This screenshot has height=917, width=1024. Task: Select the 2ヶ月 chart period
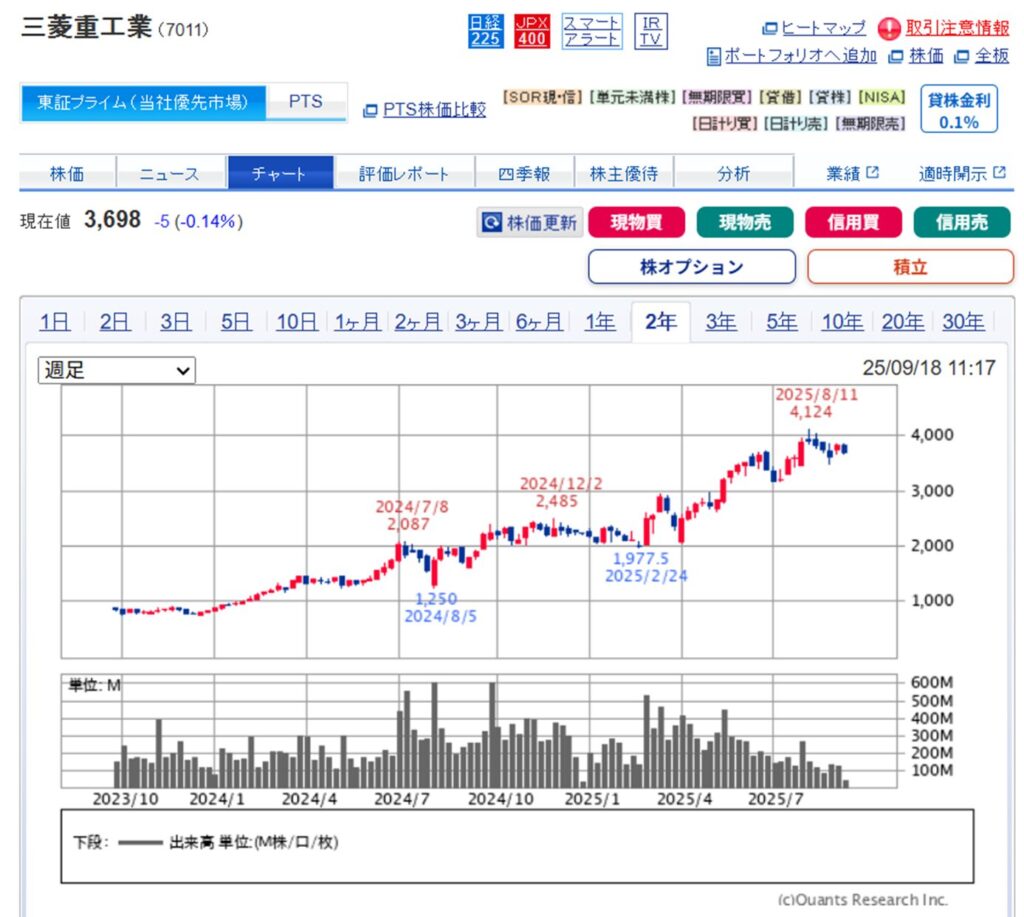tap(418, 322)
